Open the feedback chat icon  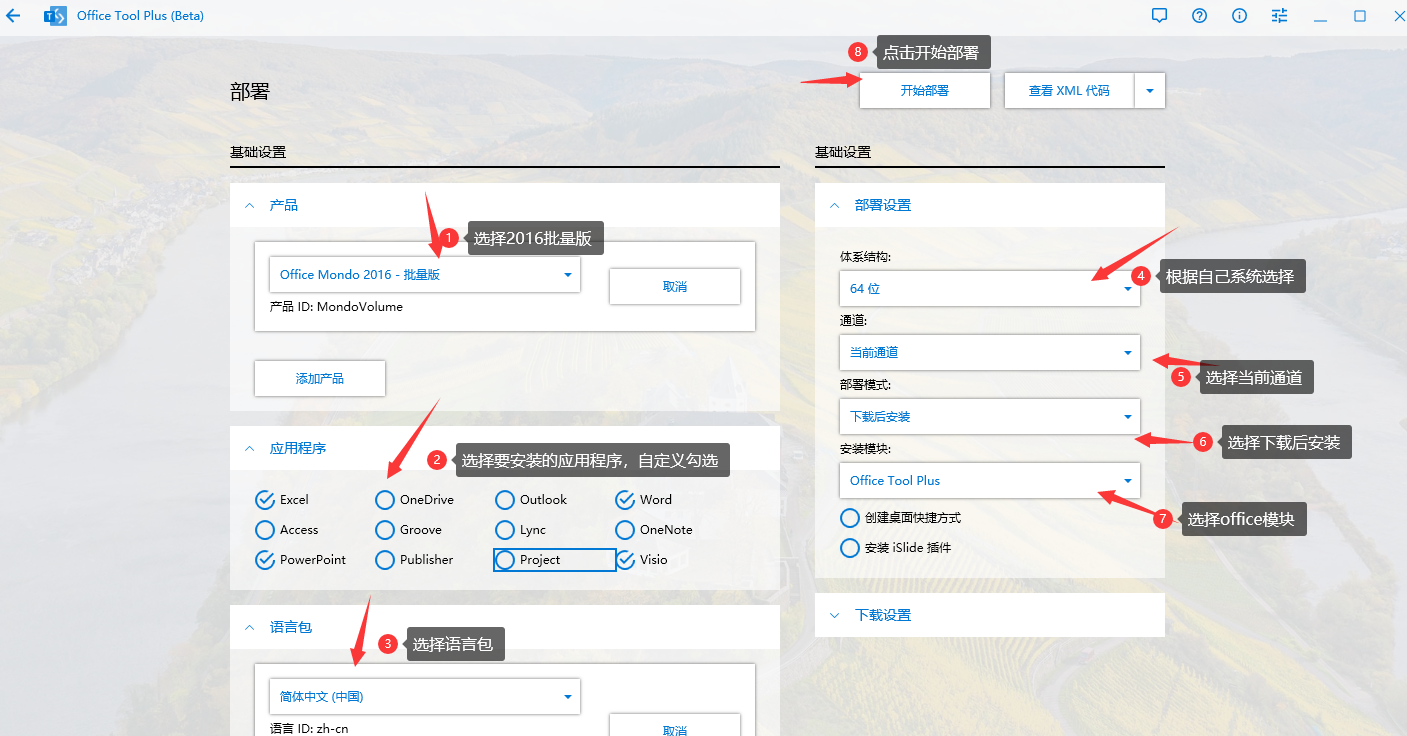pyautogui.click(x=1159, y=16)
